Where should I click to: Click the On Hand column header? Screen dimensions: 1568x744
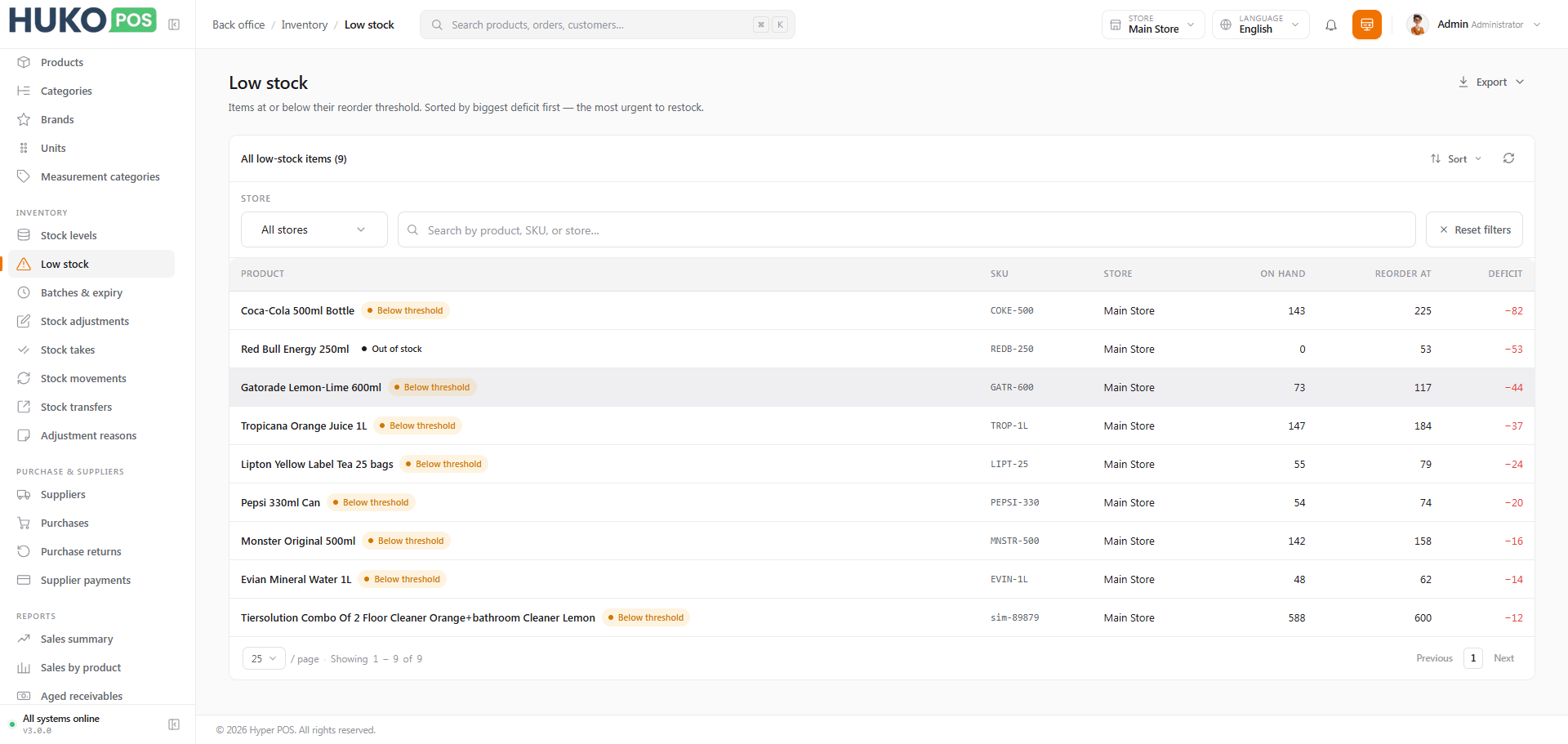(1282, 274)
